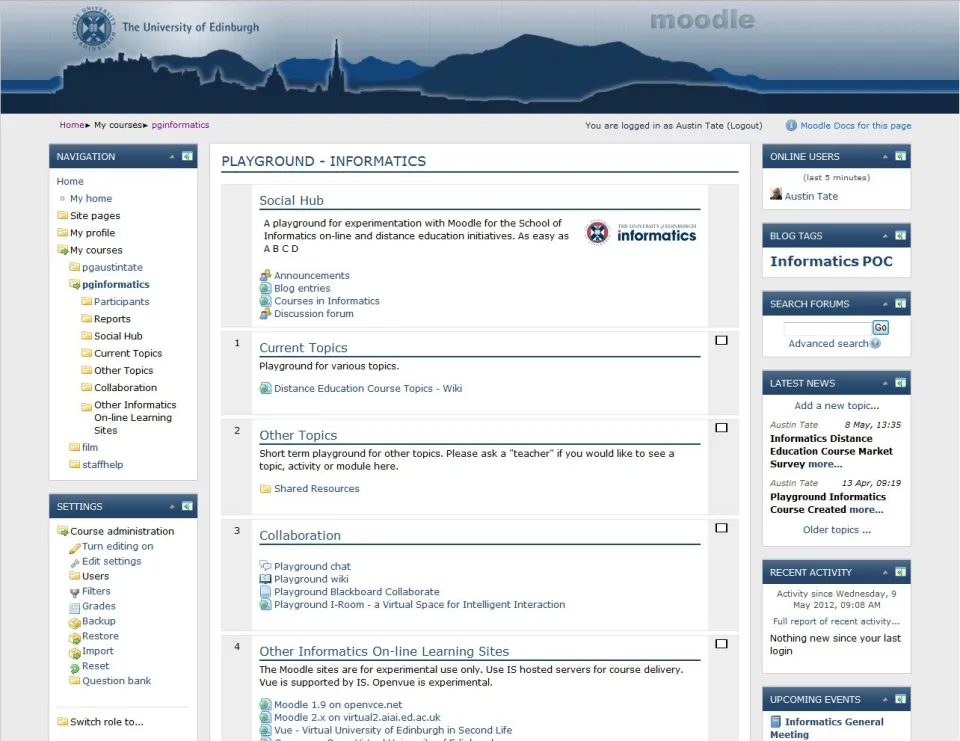Click Add a new topic link
This screenshot has width=960, height=741.
click(836, 405)
